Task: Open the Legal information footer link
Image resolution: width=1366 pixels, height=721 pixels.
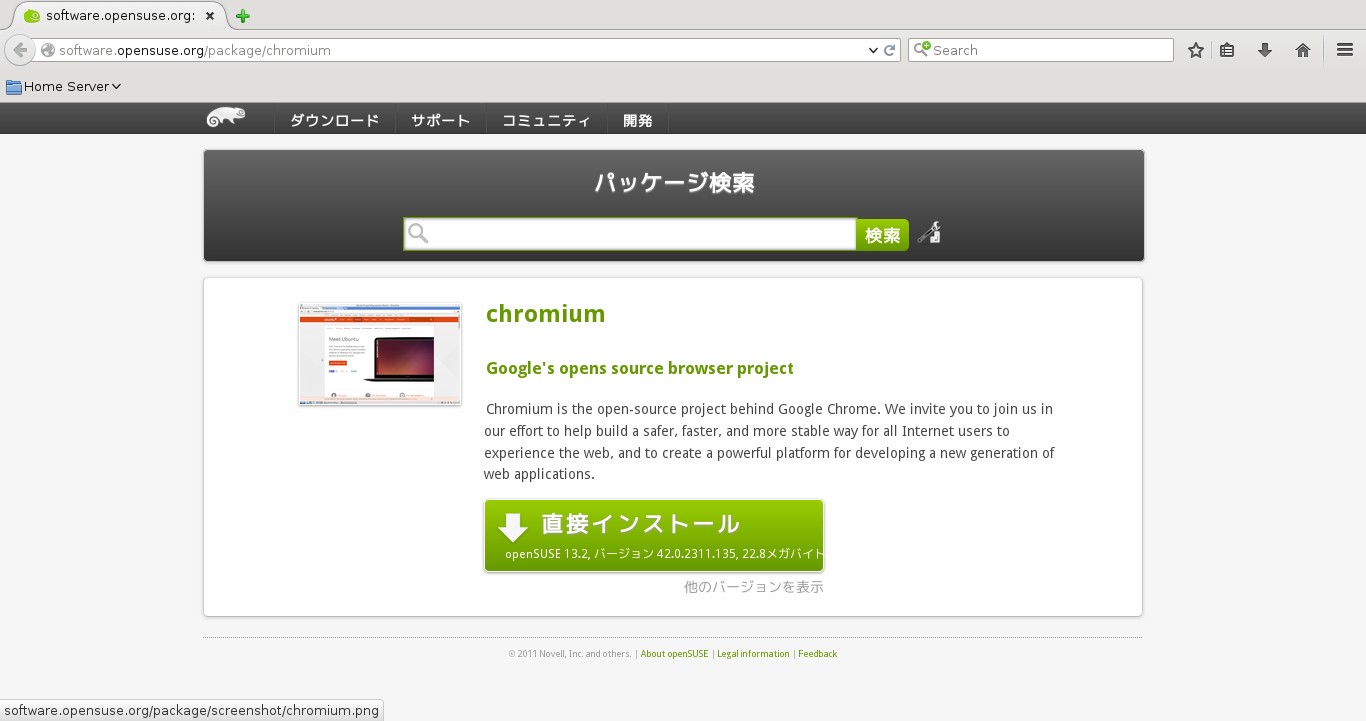Action: click(x=753, y=654)
